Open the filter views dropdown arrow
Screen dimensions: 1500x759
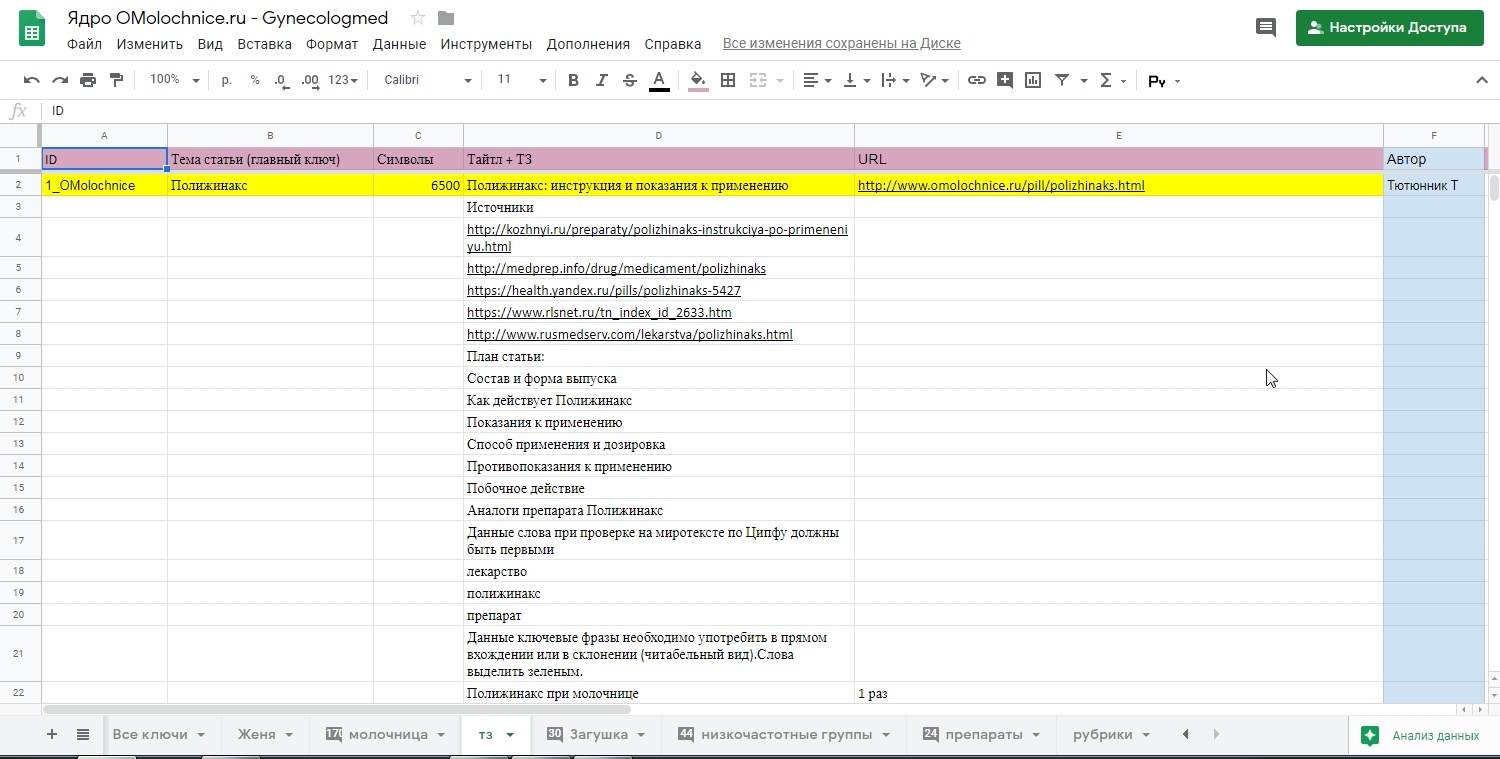click(1084, 81)
